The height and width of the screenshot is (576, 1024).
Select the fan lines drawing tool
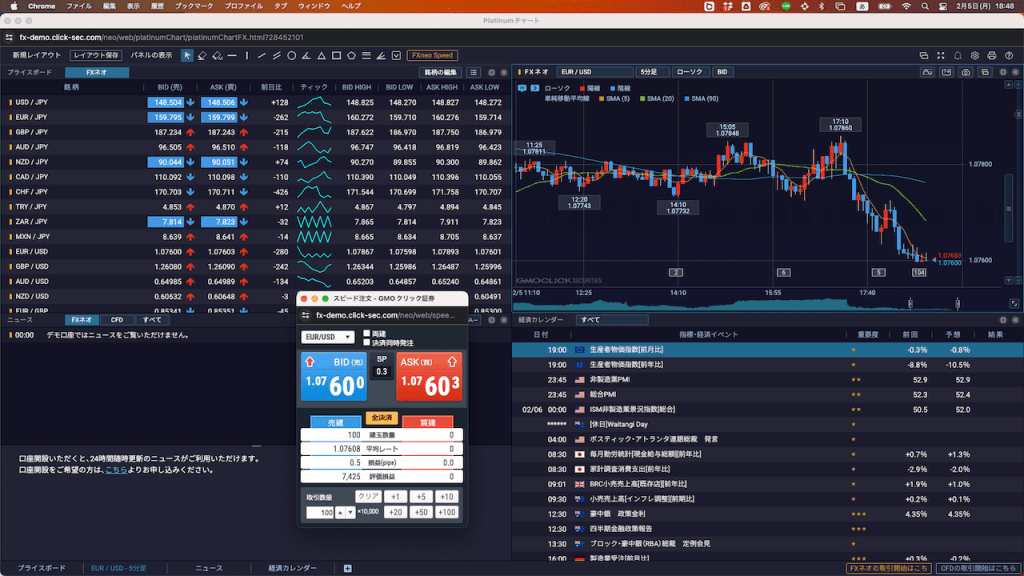[381, 56]
